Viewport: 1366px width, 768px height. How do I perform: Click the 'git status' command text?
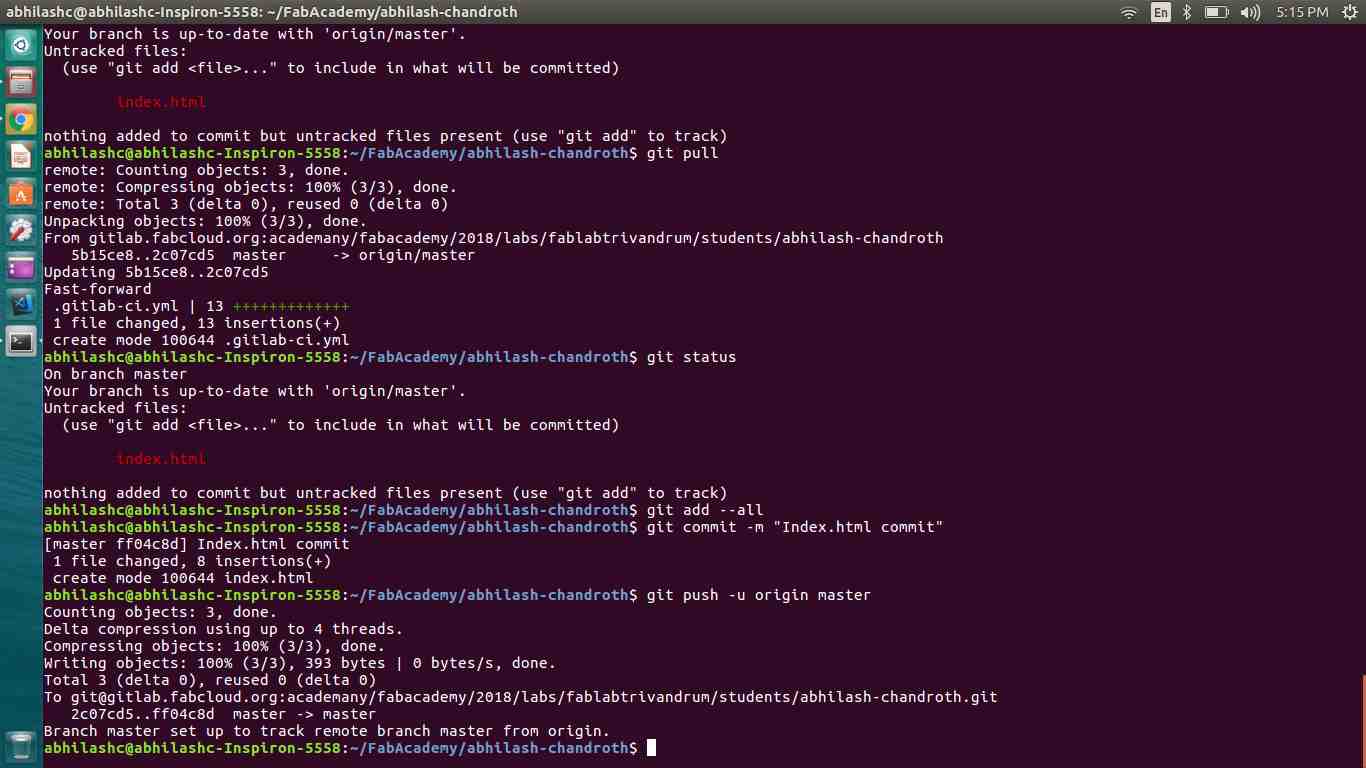[692, 357]
